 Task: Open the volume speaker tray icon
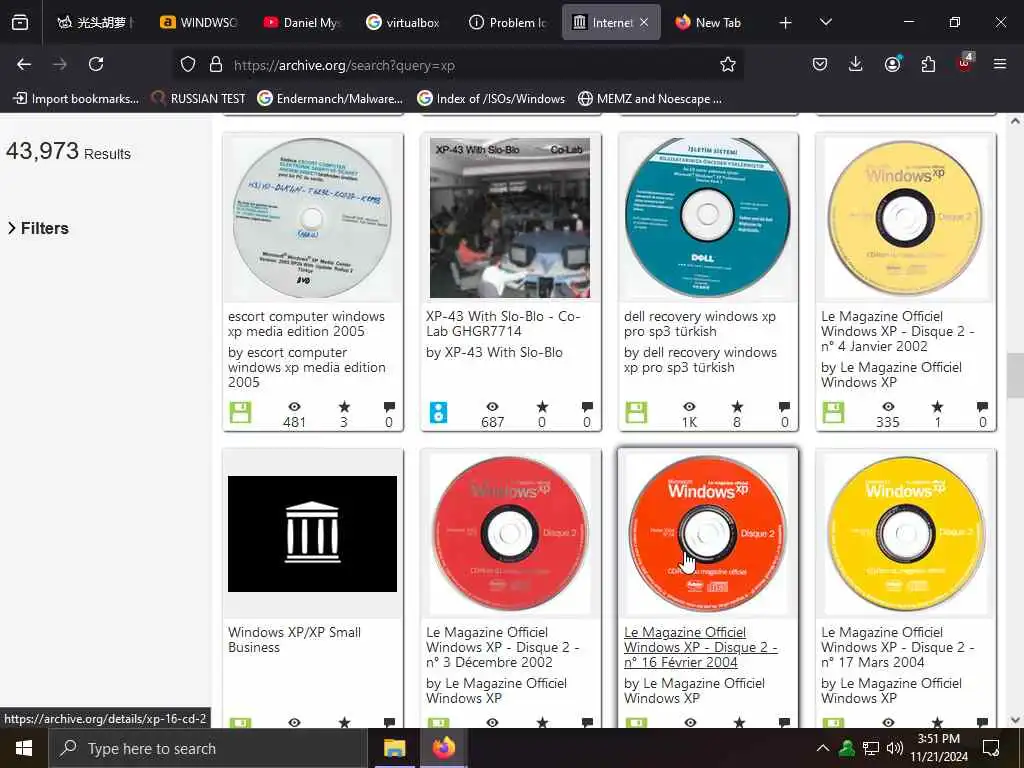[895, 748]
